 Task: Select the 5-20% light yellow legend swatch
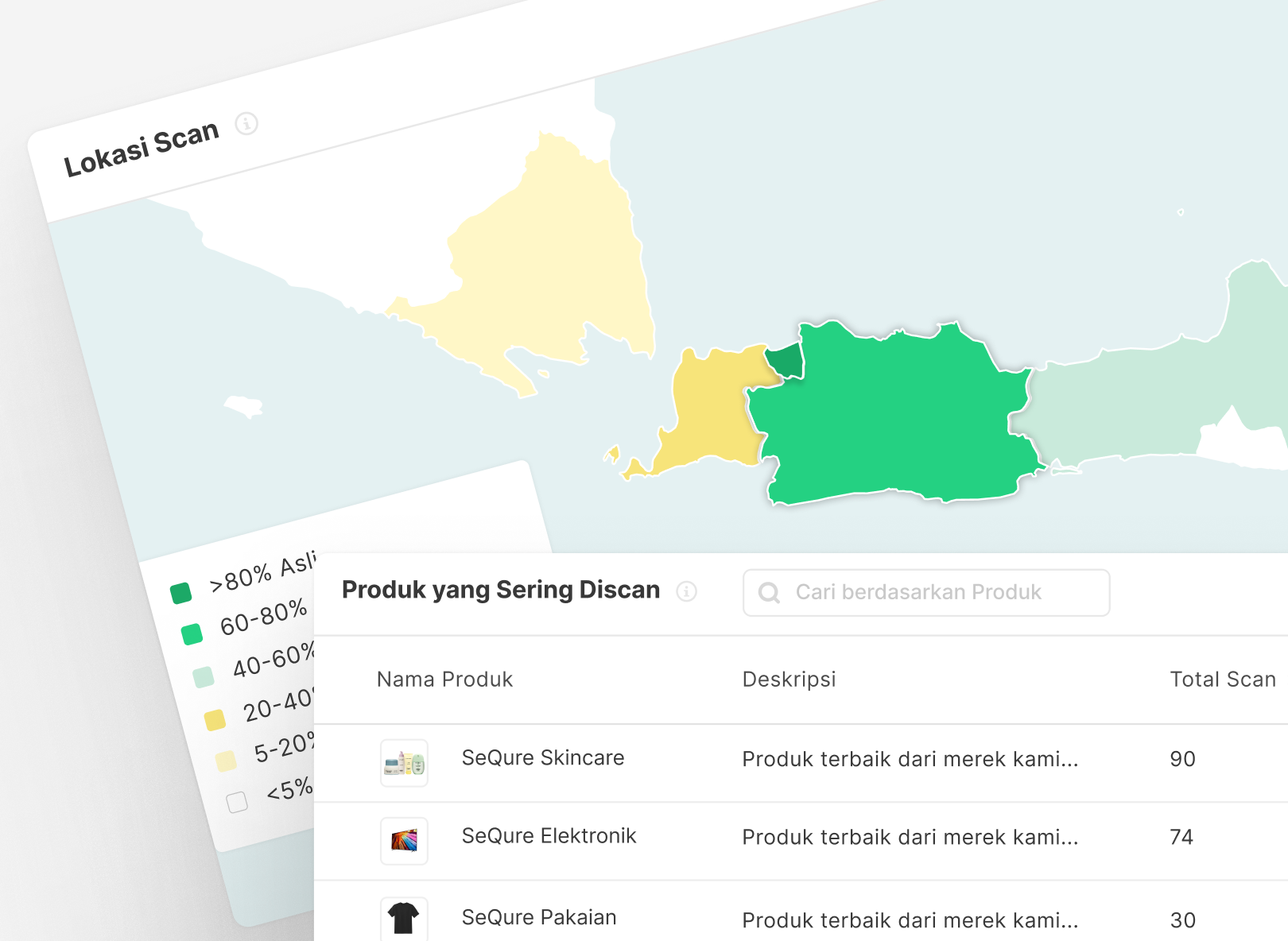click(226, 761)
